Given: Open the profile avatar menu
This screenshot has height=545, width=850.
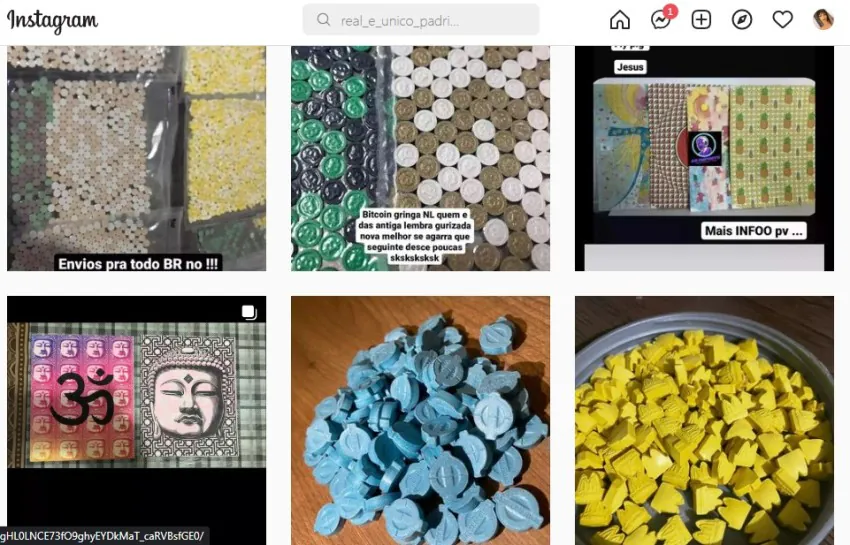Looking at the screenshot, I should (823, 20).
